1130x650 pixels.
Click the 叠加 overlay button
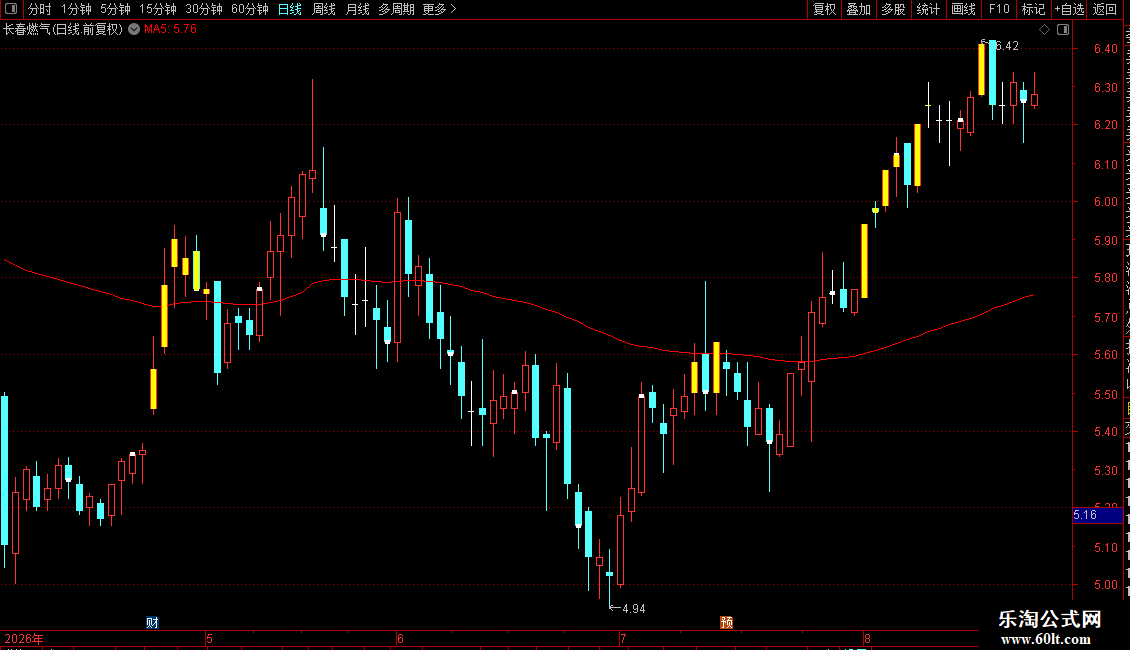tap(858, 9)
